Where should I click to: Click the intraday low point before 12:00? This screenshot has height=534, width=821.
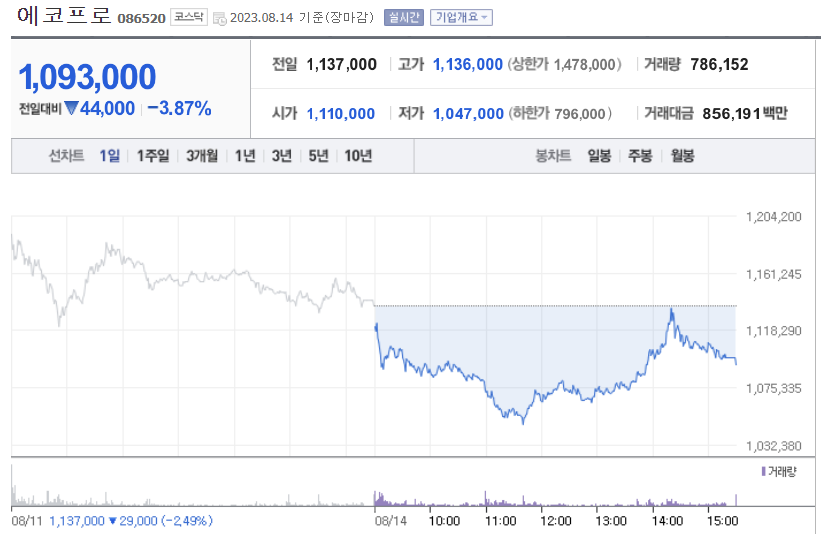click(x=523, y=422)
